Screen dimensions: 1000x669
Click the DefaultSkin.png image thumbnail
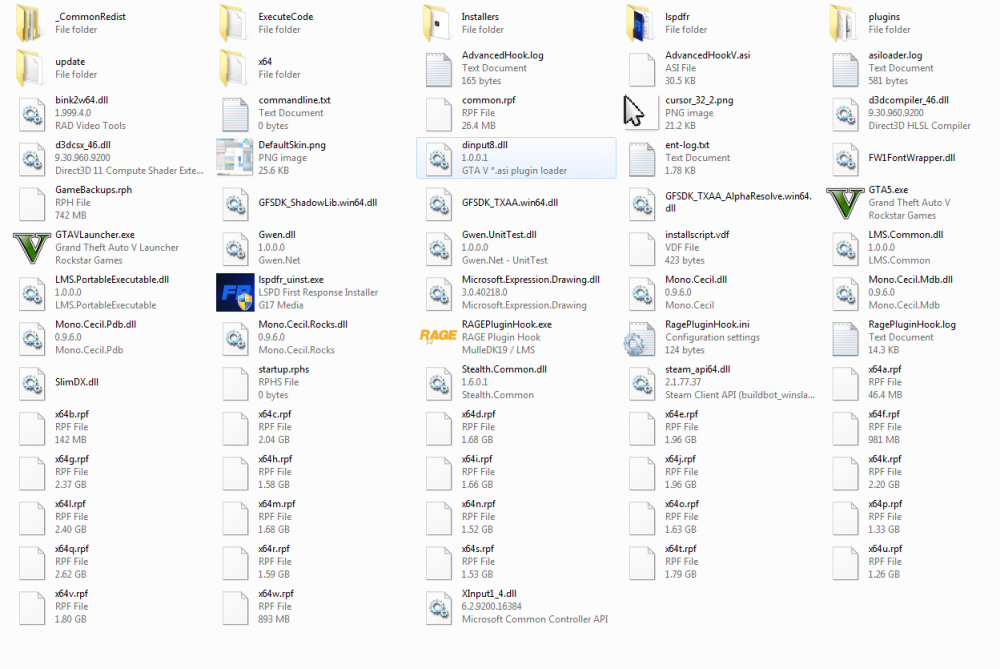coord(234,158)
